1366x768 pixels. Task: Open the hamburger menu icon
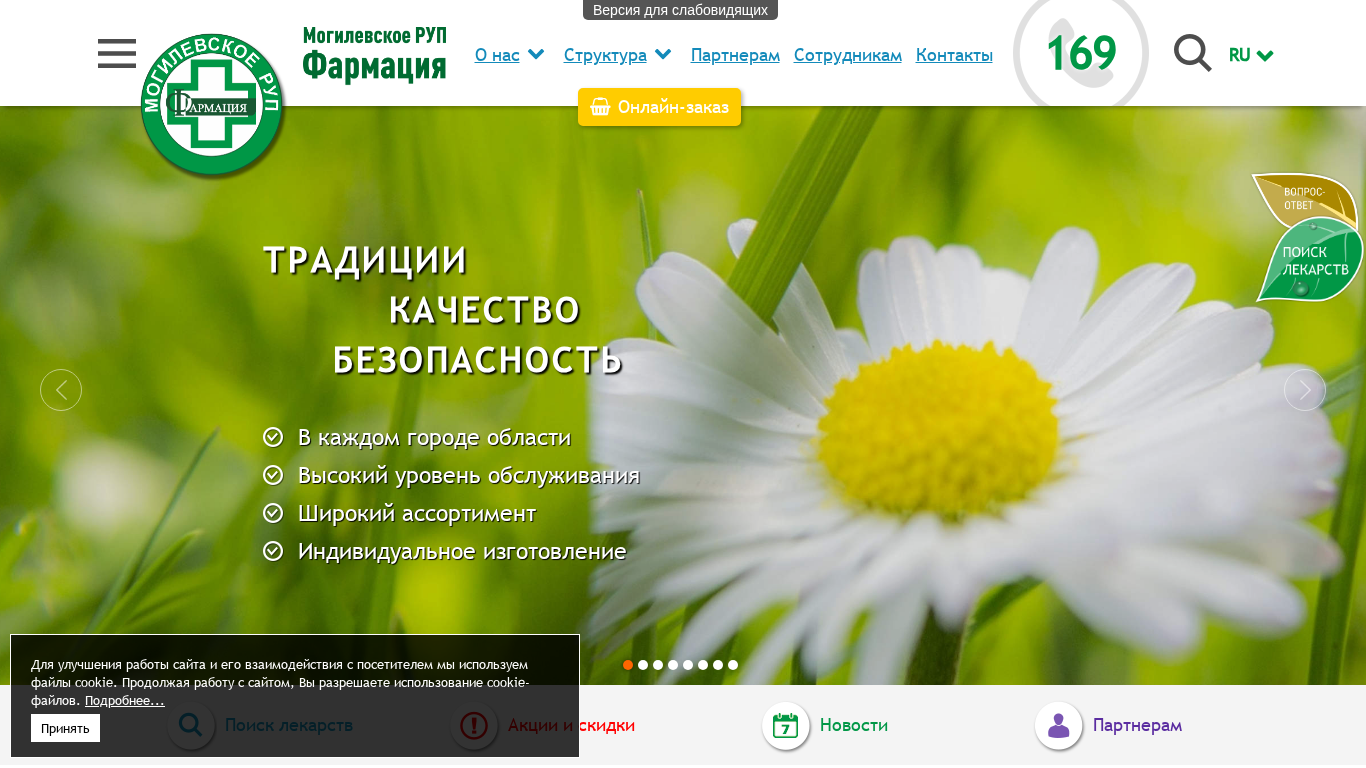tap(117, 54)
